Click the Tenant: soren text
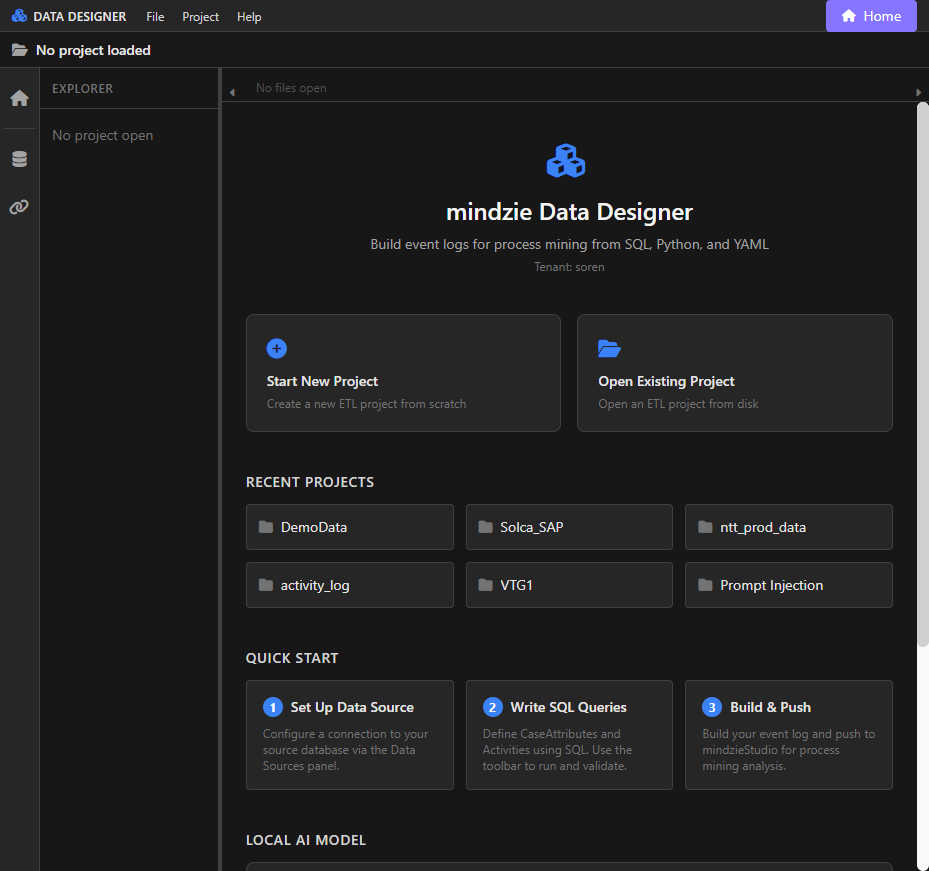 (569, 267)
